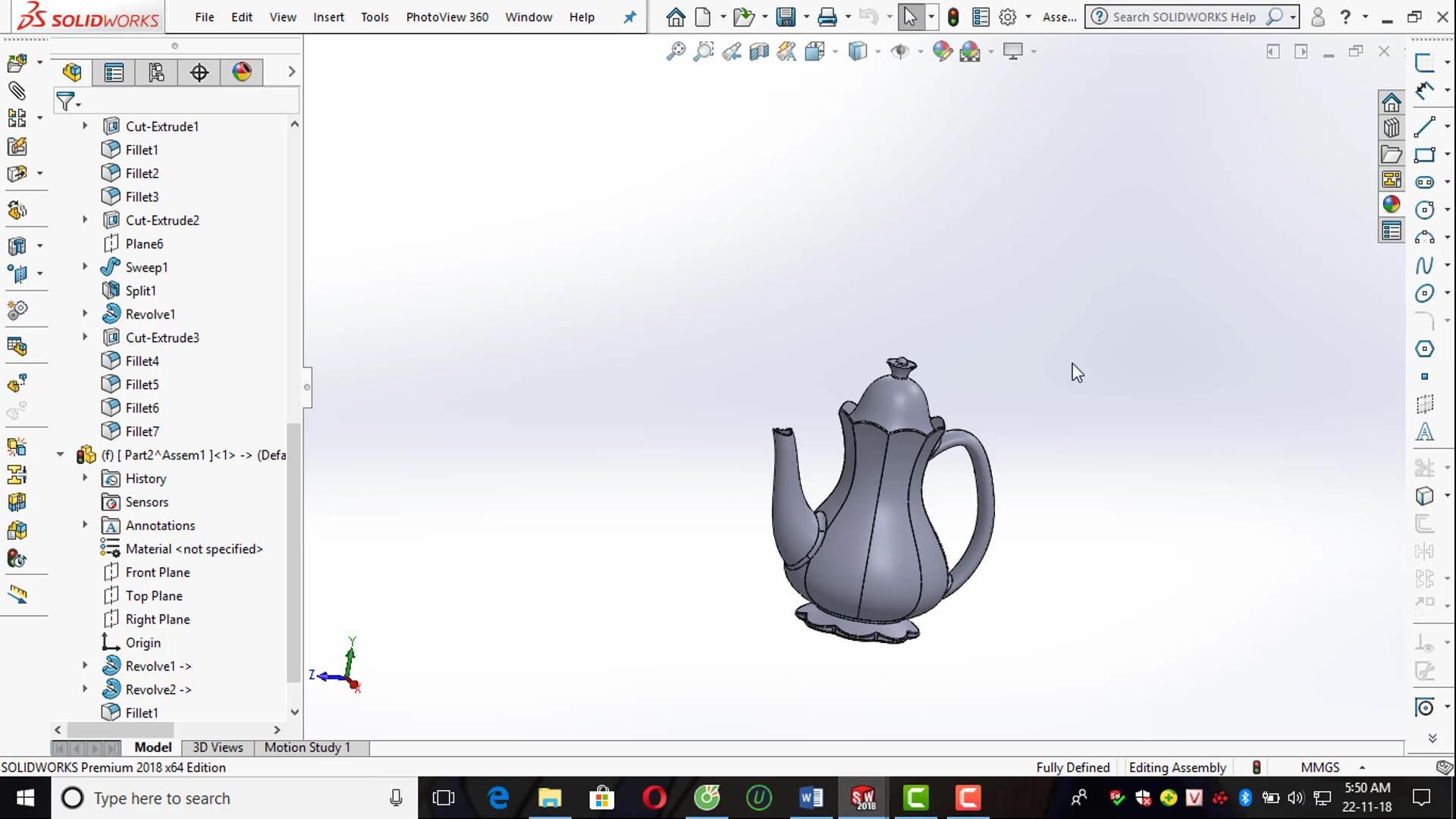1456x819 pixels.
Task: Toggle Hide/Show Items eye icon
Action: tap(900, 52)
